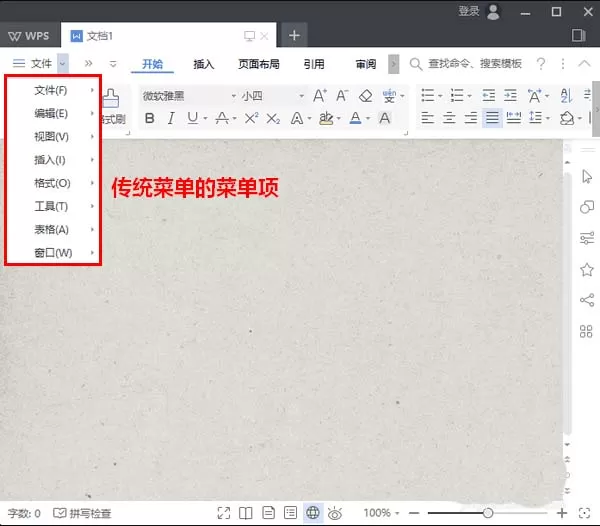600x526 pixels.
Task: Apply italic formatting
Action: coord(171,118)
